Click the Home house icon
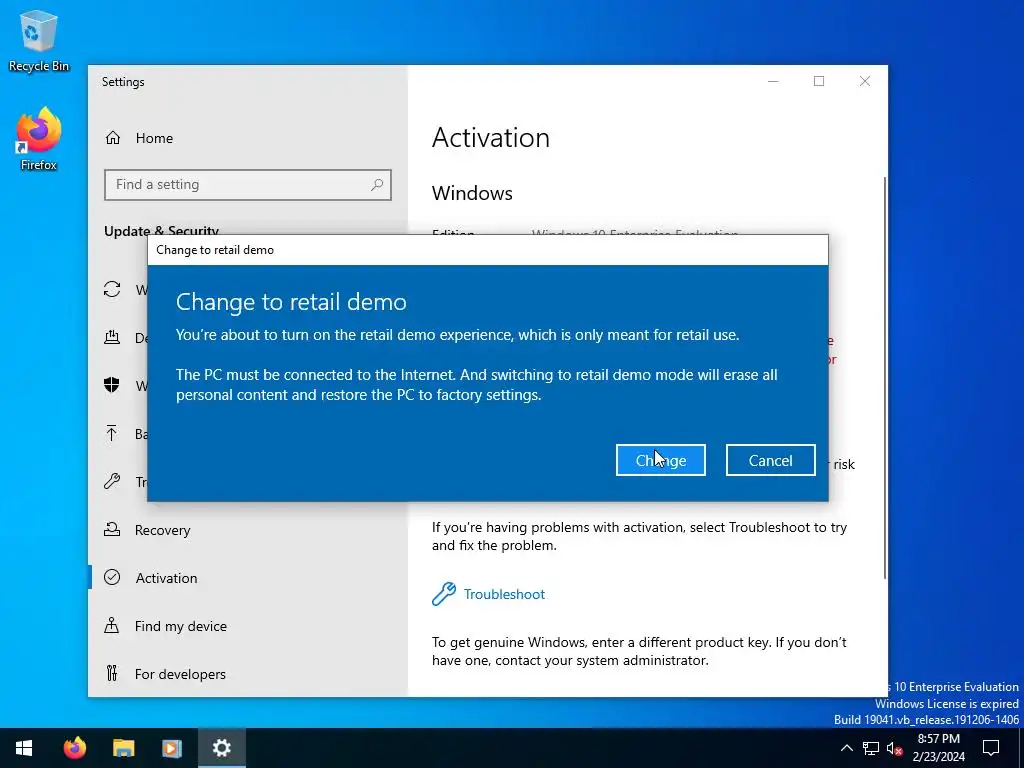The image size is (1024, 768). [113, 138]
